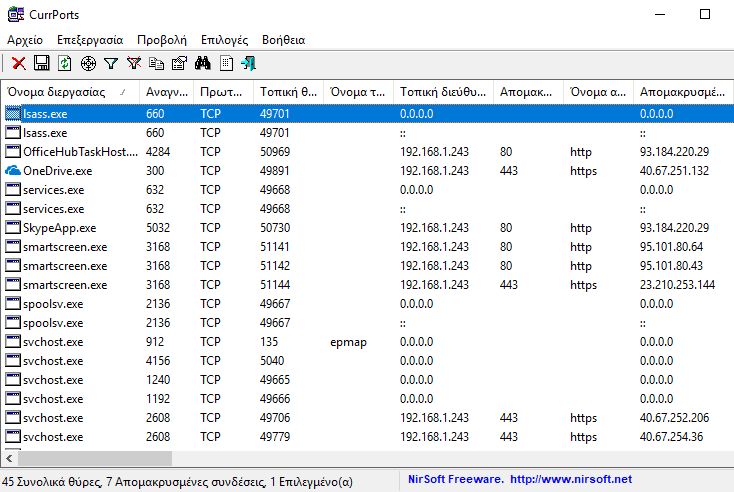Click the icon of svchost.exe port 49779
734x492 pixels.
[13, 437]
